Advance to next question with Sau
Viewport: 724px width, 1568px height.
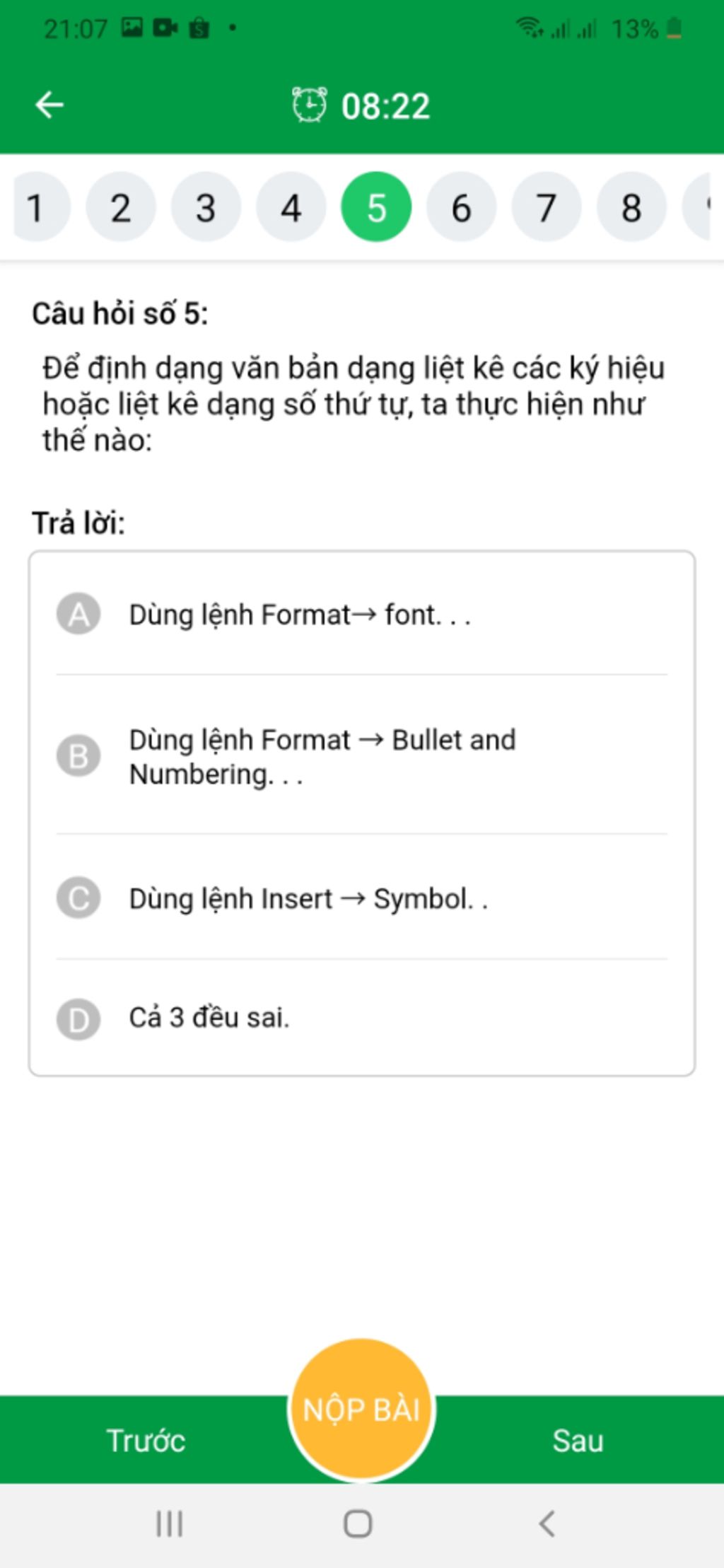[578, 1441]
